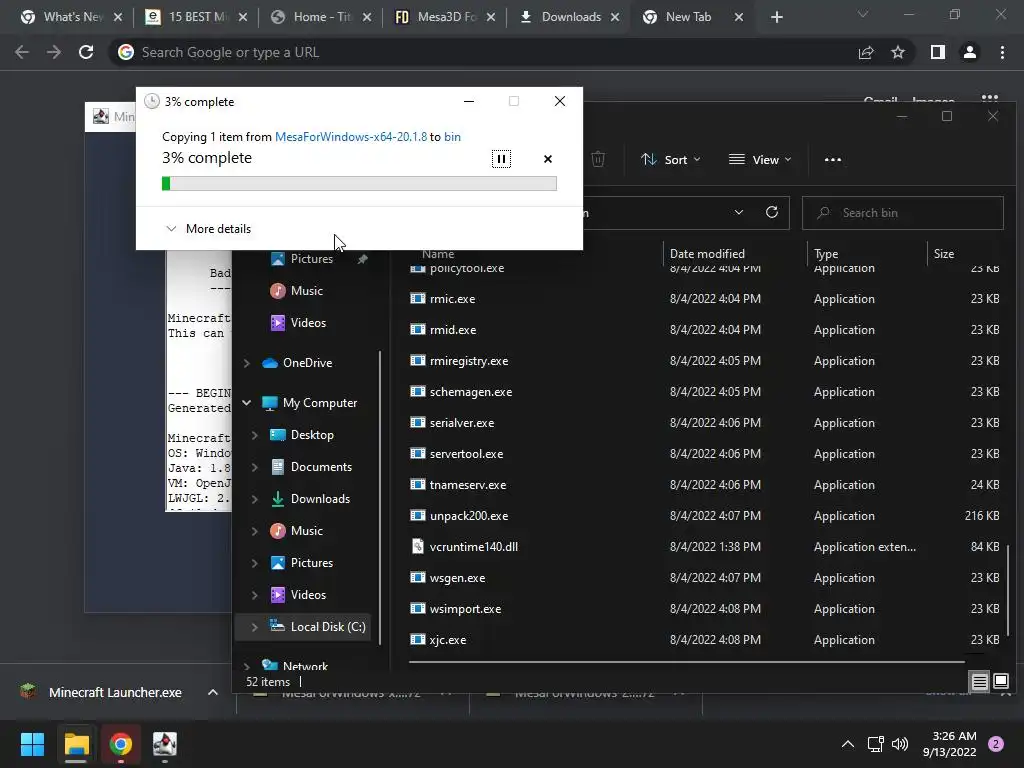Open Downloads folder in navigation pane
Screen dimensions: 1024x768
point(320,499)
